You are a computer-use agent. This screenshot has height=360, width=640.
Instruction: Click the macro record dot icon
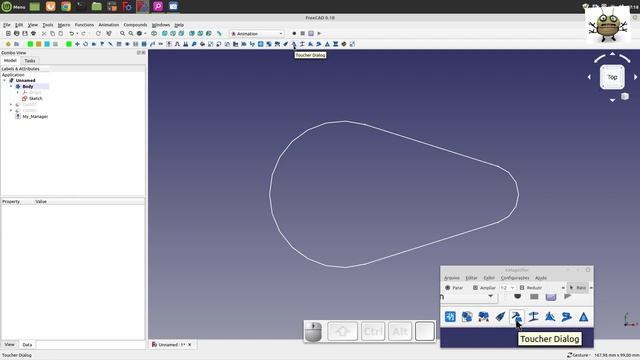[294, 33]
